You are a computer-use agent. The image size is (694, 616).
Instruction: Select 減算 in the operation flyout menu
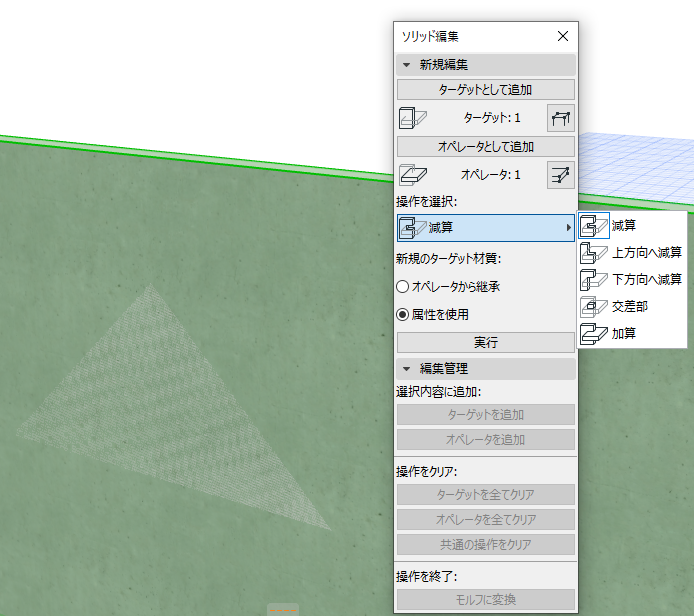pyautogui.click(x=632, y=226)
